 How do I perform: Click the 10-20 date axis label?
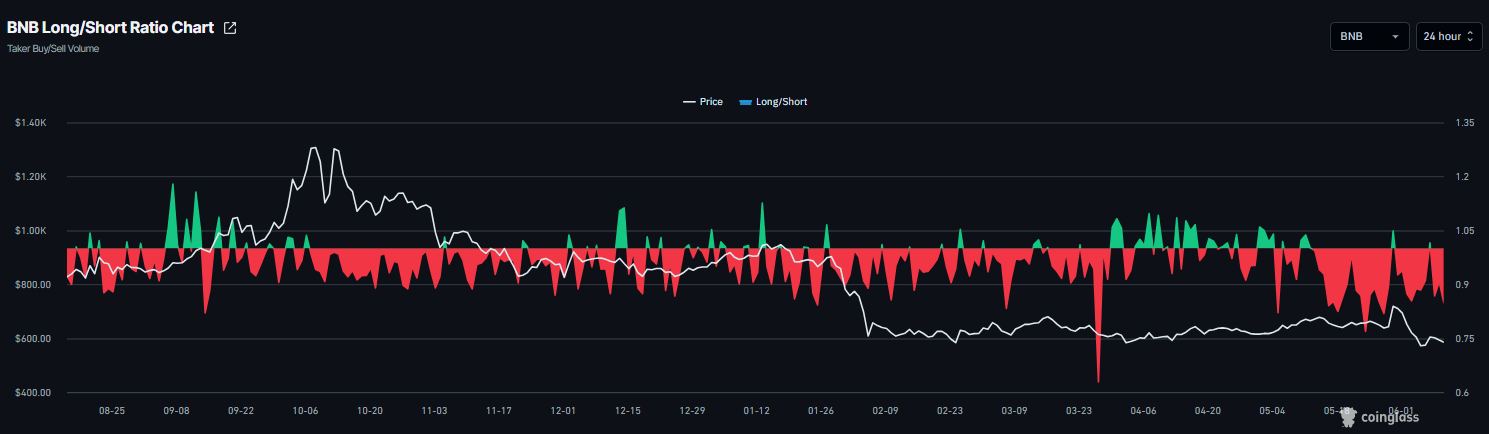[x=370, y=411]
